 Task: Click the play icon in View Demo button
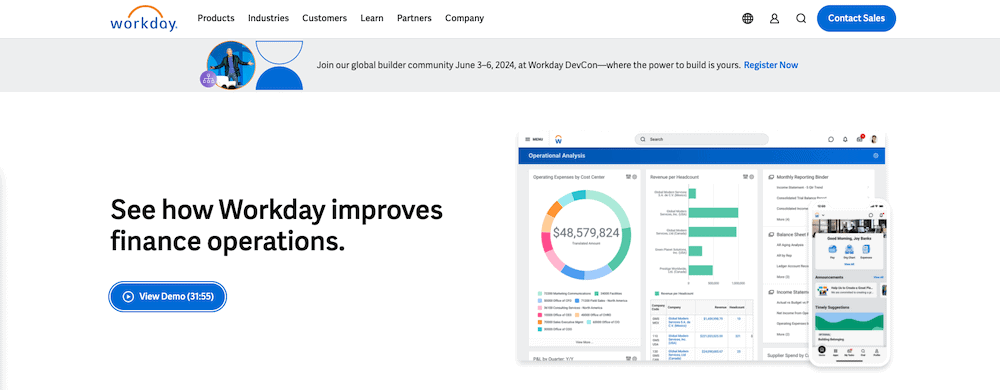click(128, 296)
